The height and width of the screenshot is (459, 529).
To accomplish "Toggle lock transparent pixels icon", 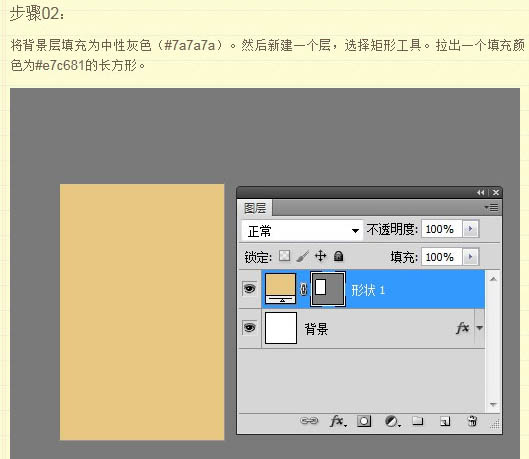I will click(284, 256).
